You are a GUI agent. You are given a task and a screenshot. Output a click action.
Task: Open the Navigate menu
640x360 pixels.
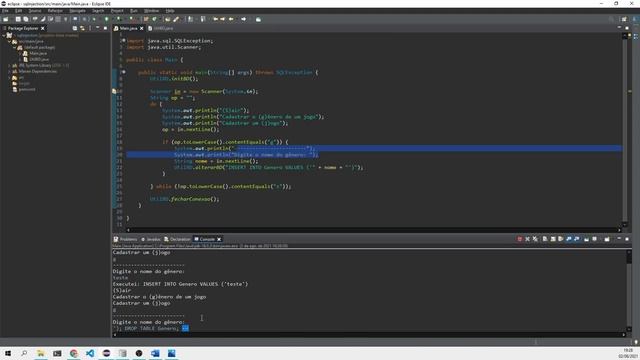pos(78,11)
